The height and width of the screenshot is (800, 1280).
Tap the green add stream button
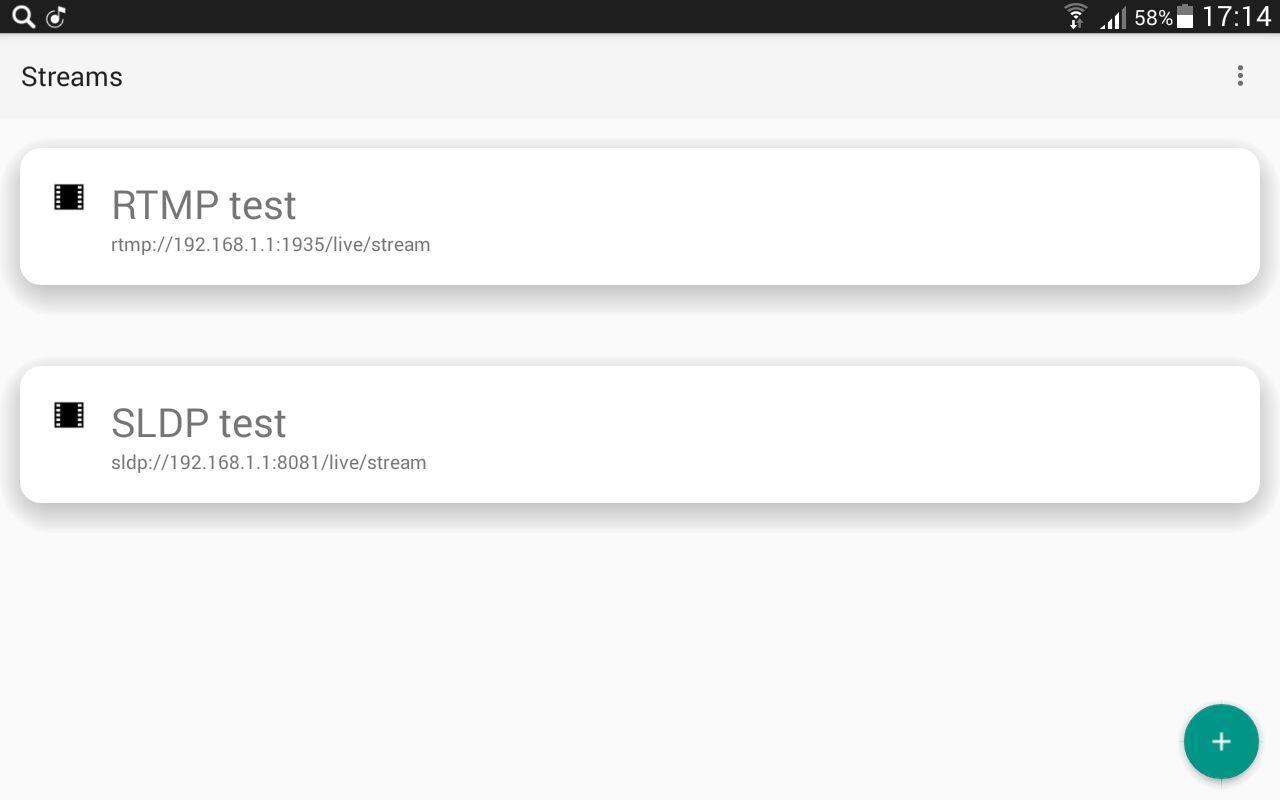[1221, 741]
